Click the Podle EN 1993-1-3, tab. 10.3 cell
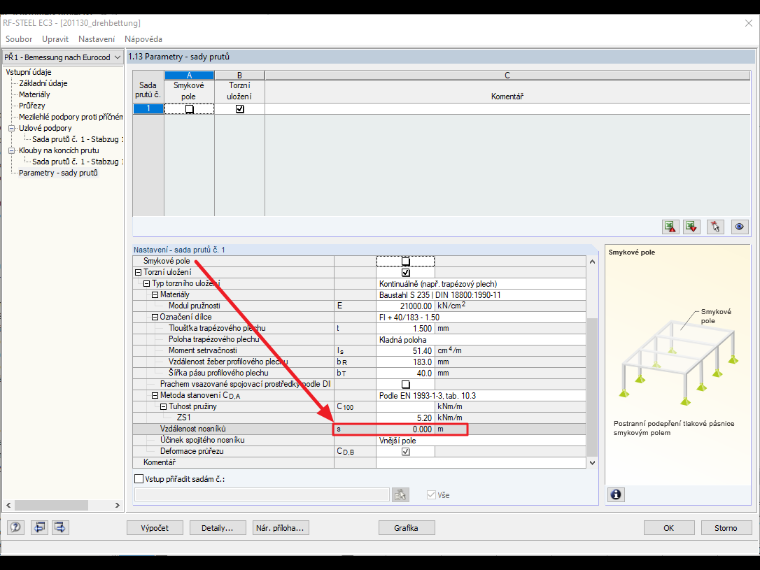 point(481,396)
